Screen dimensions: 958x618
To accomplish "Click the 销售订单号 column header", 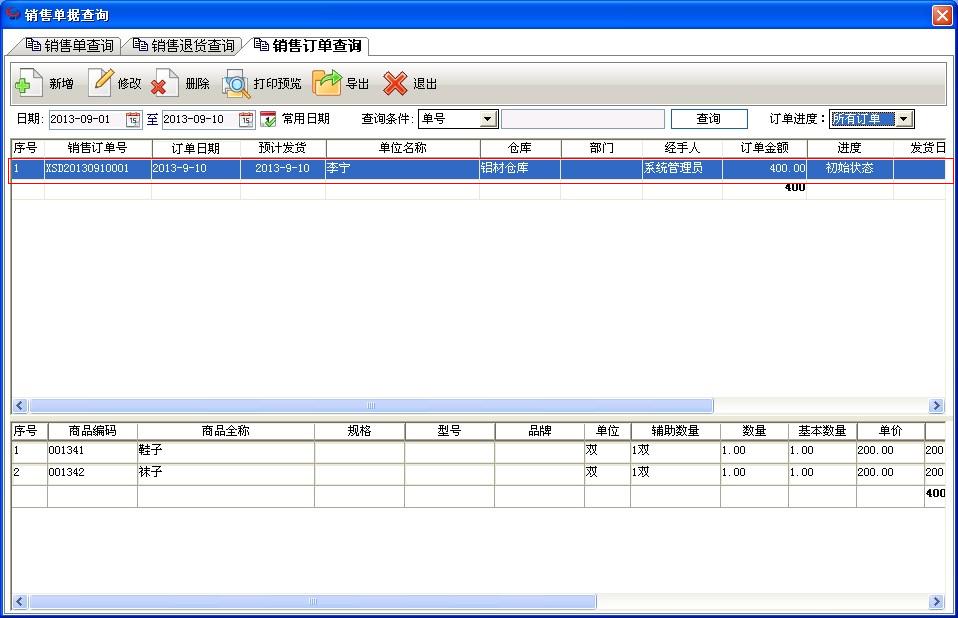I will (x=98, y=148).
